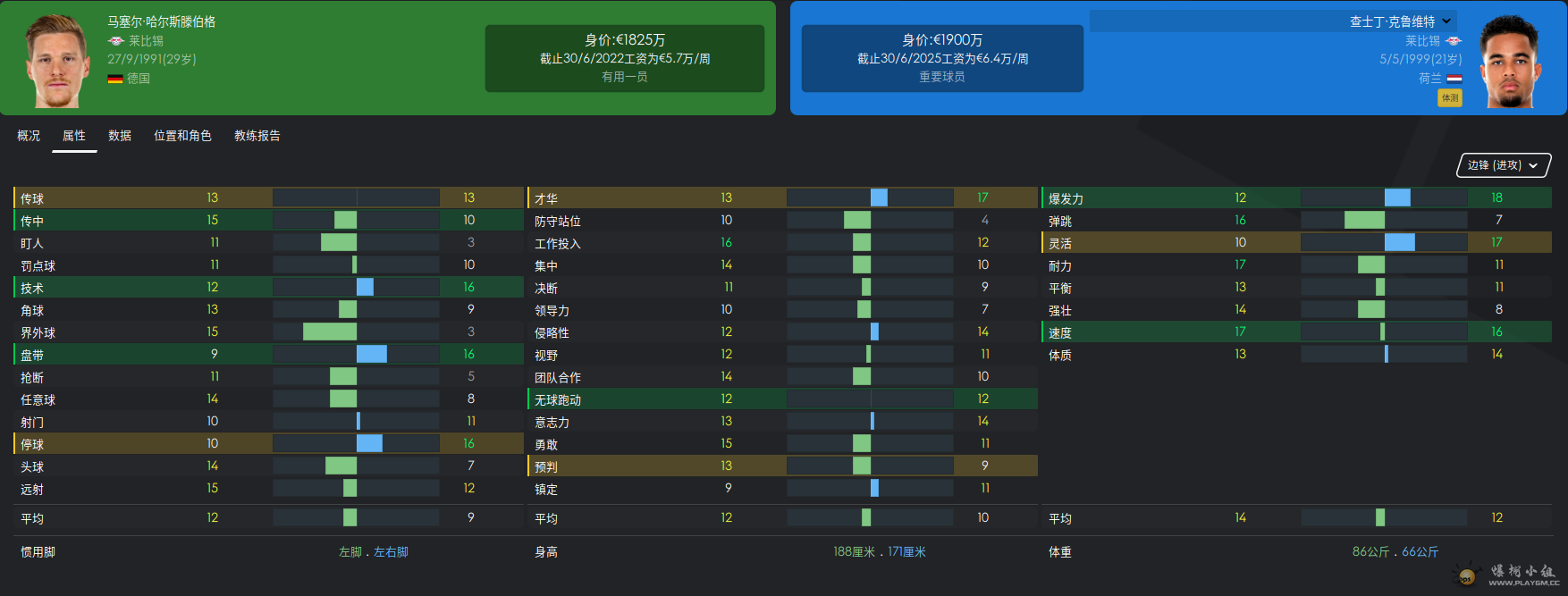Click the German flag icon

click(x=114, y=79)
